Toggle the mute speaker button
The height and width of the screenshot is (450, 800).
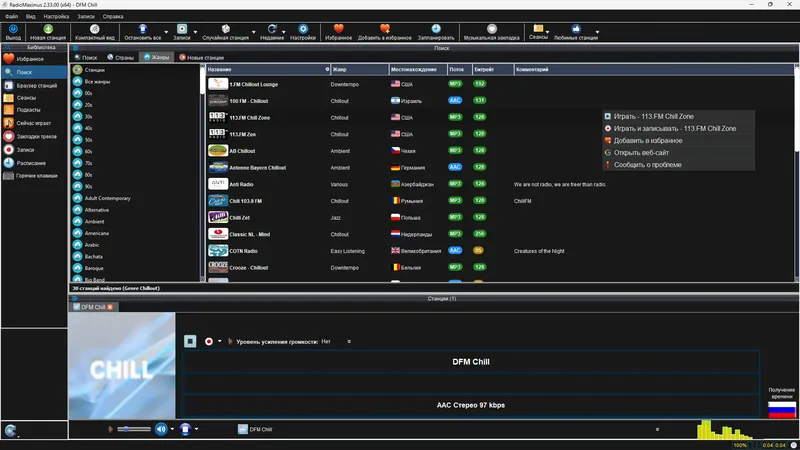pyautogui.click(x=161, y=429)
